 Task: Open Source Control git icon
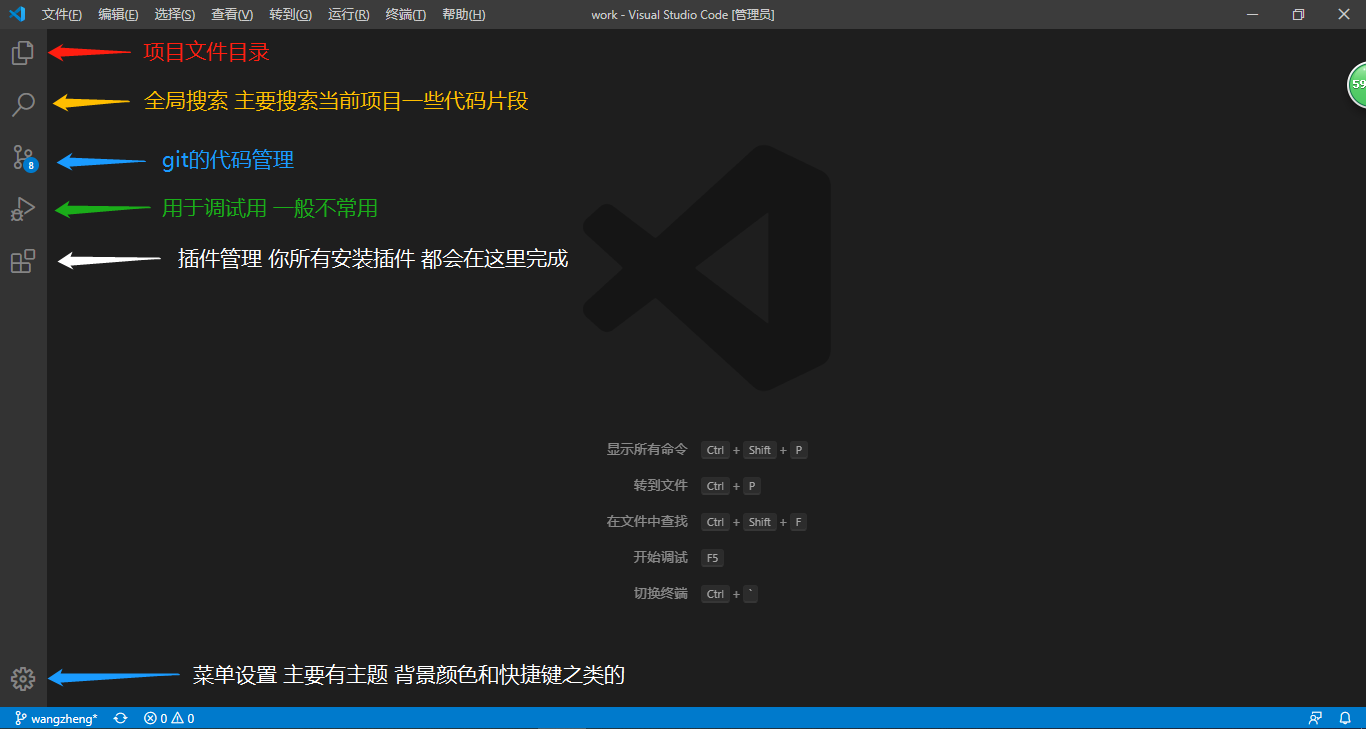tap(23, 157)
